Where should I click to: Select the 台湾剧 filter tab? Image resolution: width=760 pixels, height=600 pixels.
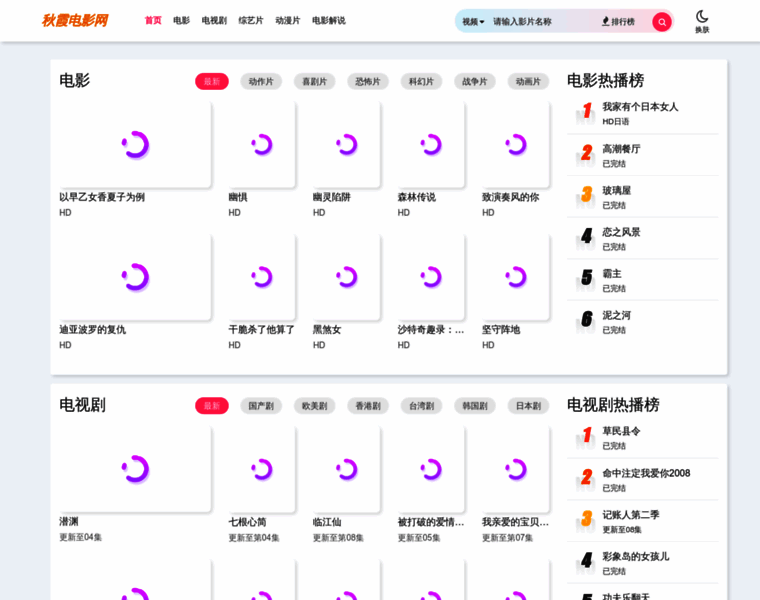point(421,406)
